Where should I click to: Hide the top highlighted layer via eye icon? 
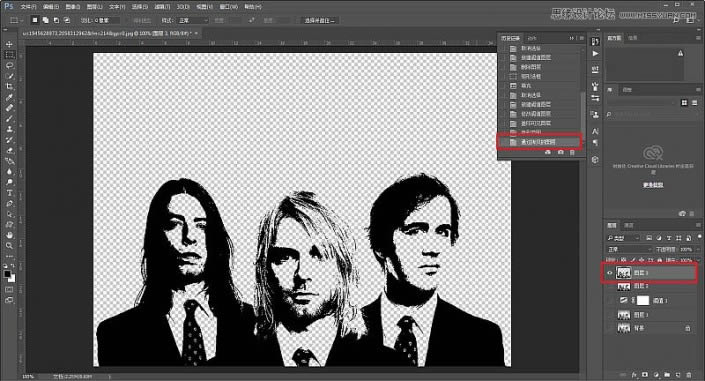[x=610, y=273]
